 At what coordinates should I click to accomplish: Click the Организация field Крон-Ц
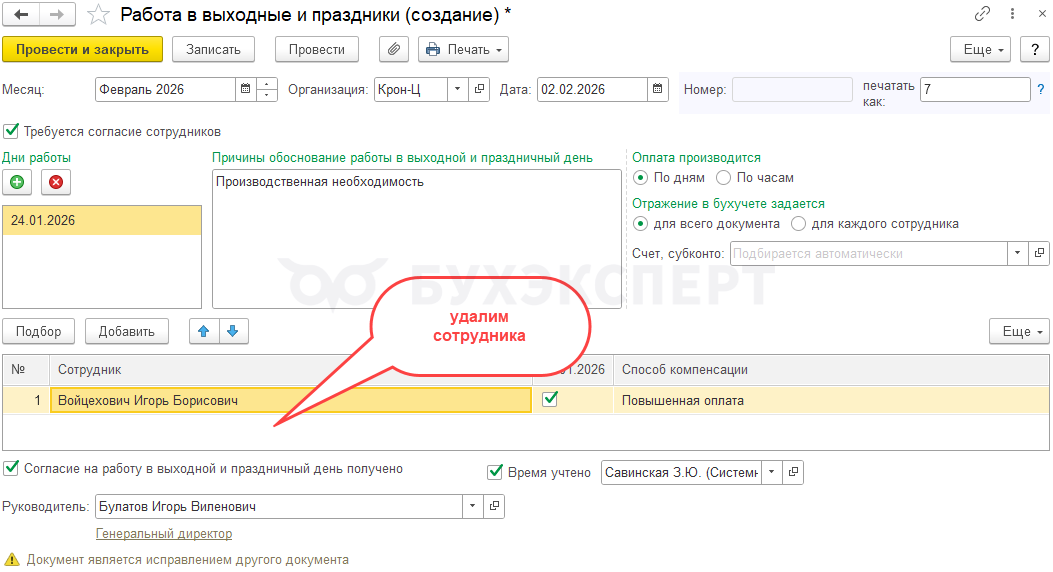click(410, 89)
